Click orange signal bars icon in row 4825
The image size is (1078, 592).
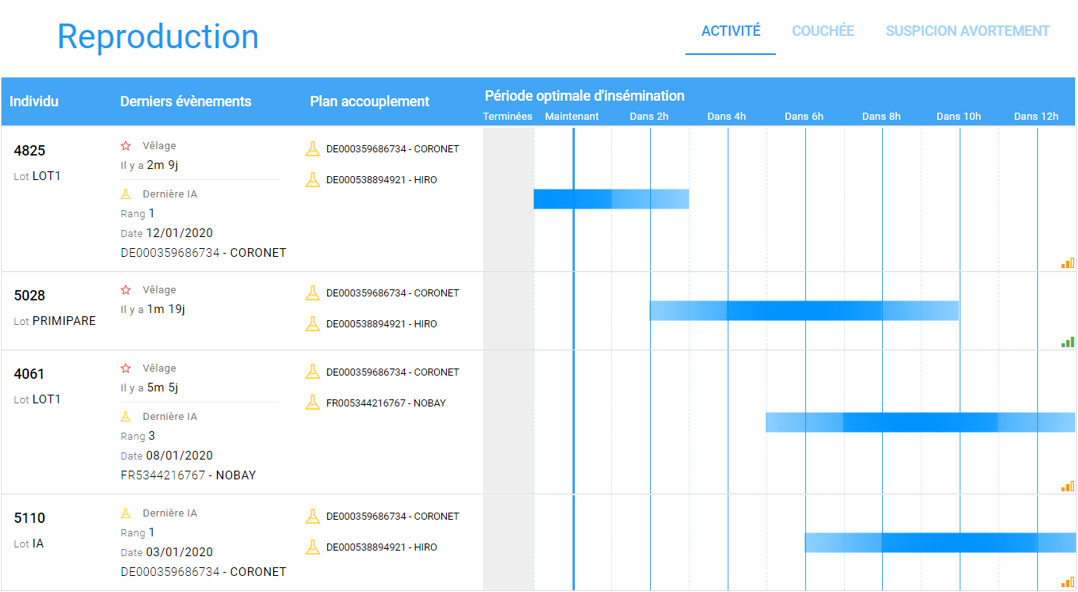pos(1067,263)
